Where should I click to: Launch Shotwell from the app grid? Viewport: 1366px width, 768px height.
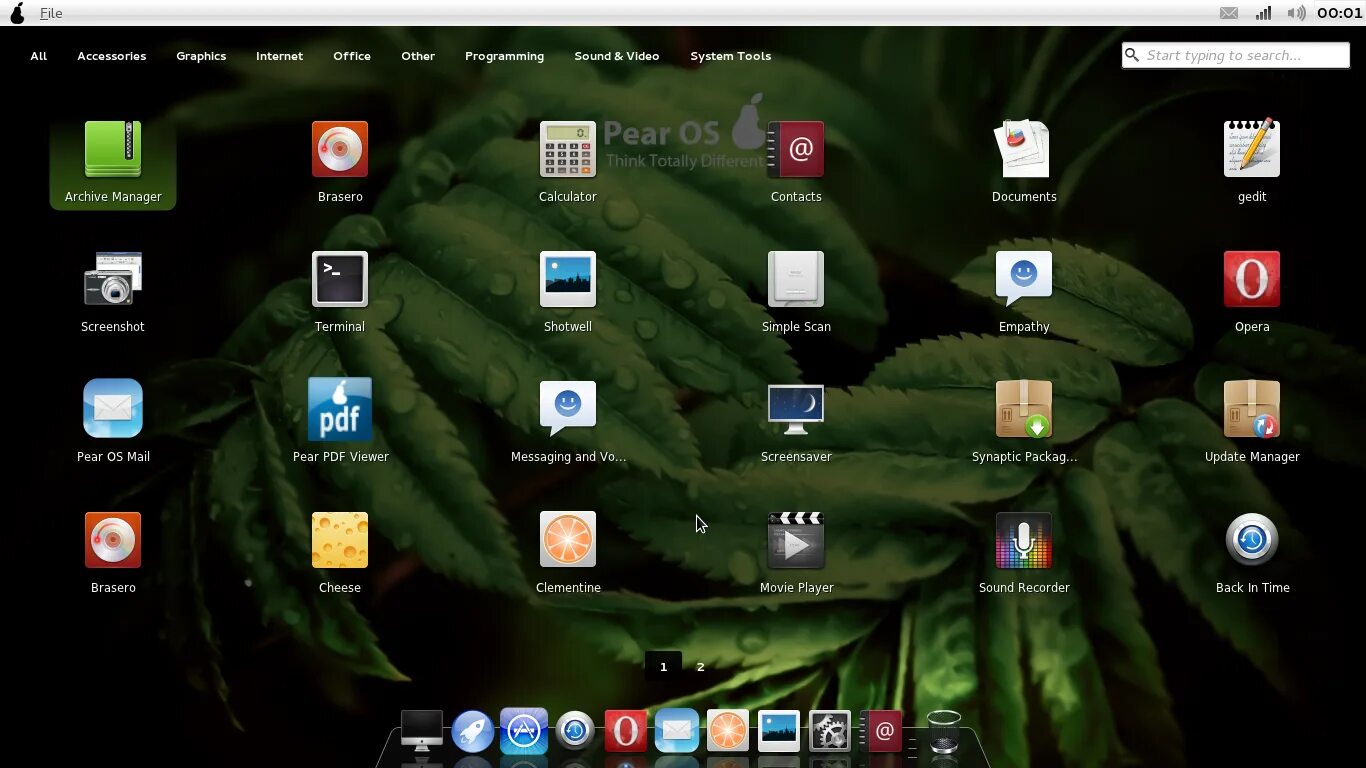(x=568, y=292)
